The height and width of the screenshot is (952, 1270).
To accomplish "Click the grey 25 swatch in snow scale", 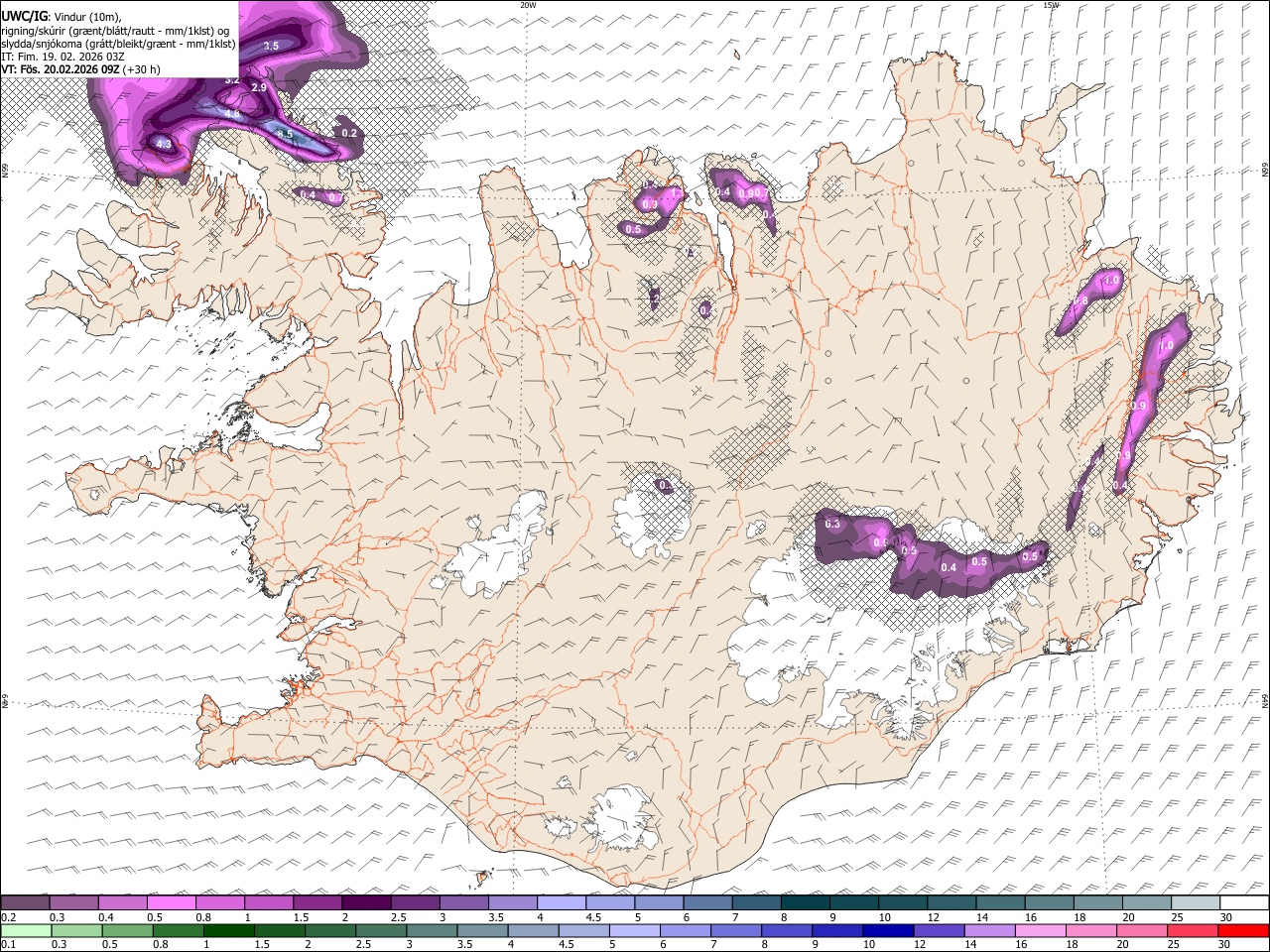I will 1196,903.
